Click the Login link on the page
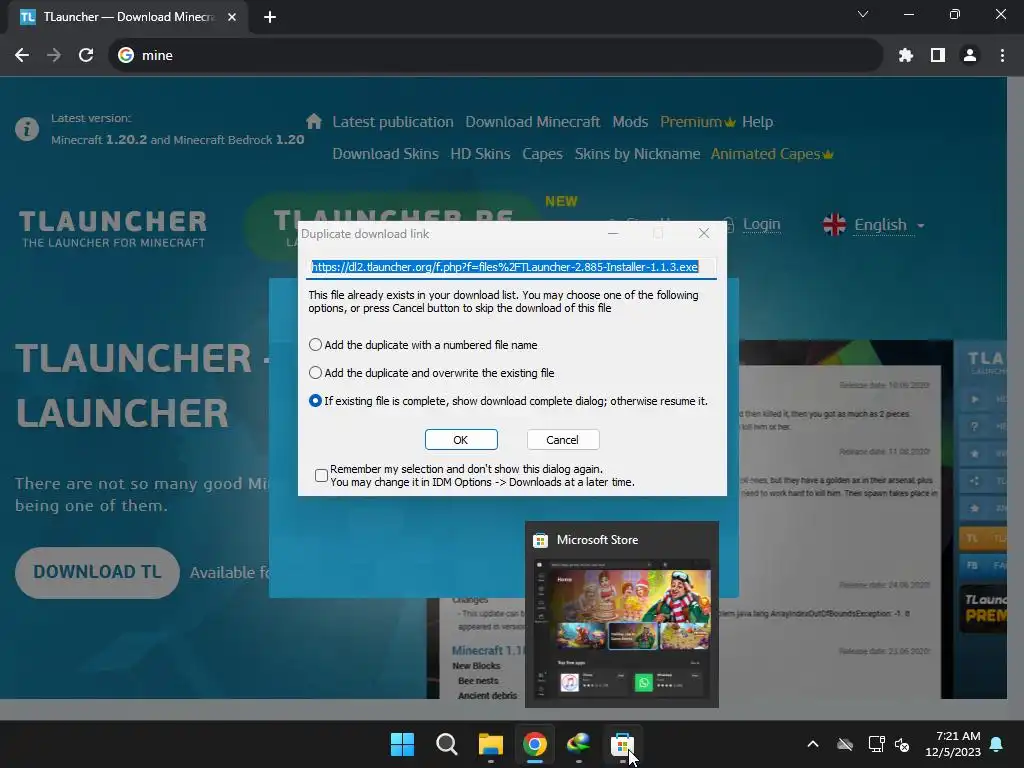This screenshot has width=1024, height=768. pyautogui.click(x=761, y=225)
